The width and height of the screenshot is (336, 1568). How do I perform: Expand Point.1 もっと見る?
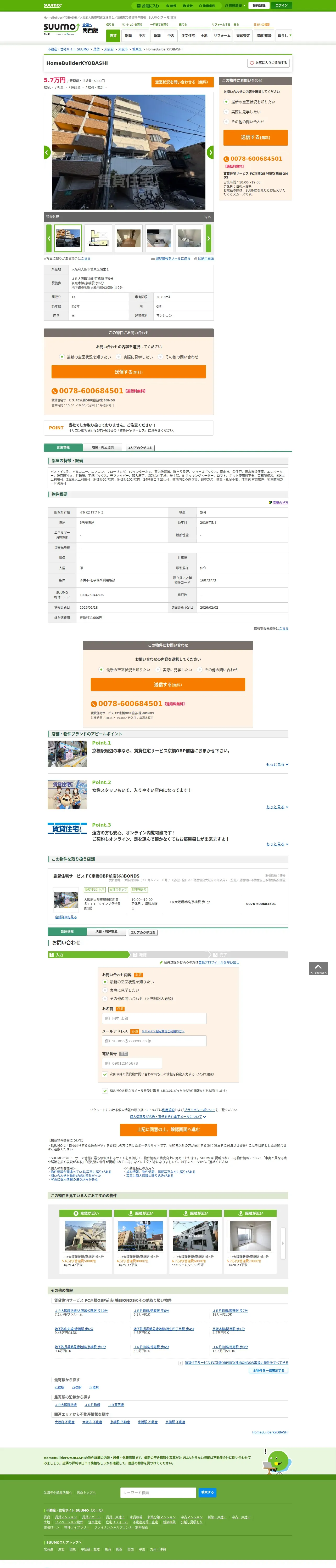pos(277,764)
